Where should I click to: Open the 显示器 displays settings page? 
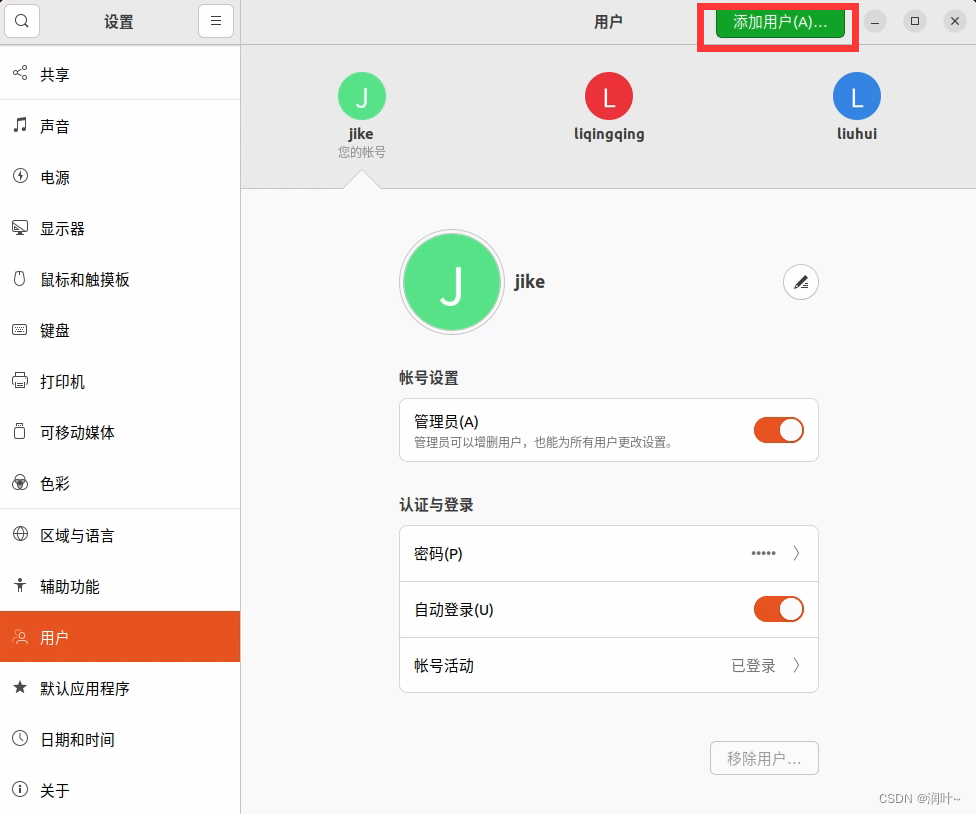[x=120, y=228]
